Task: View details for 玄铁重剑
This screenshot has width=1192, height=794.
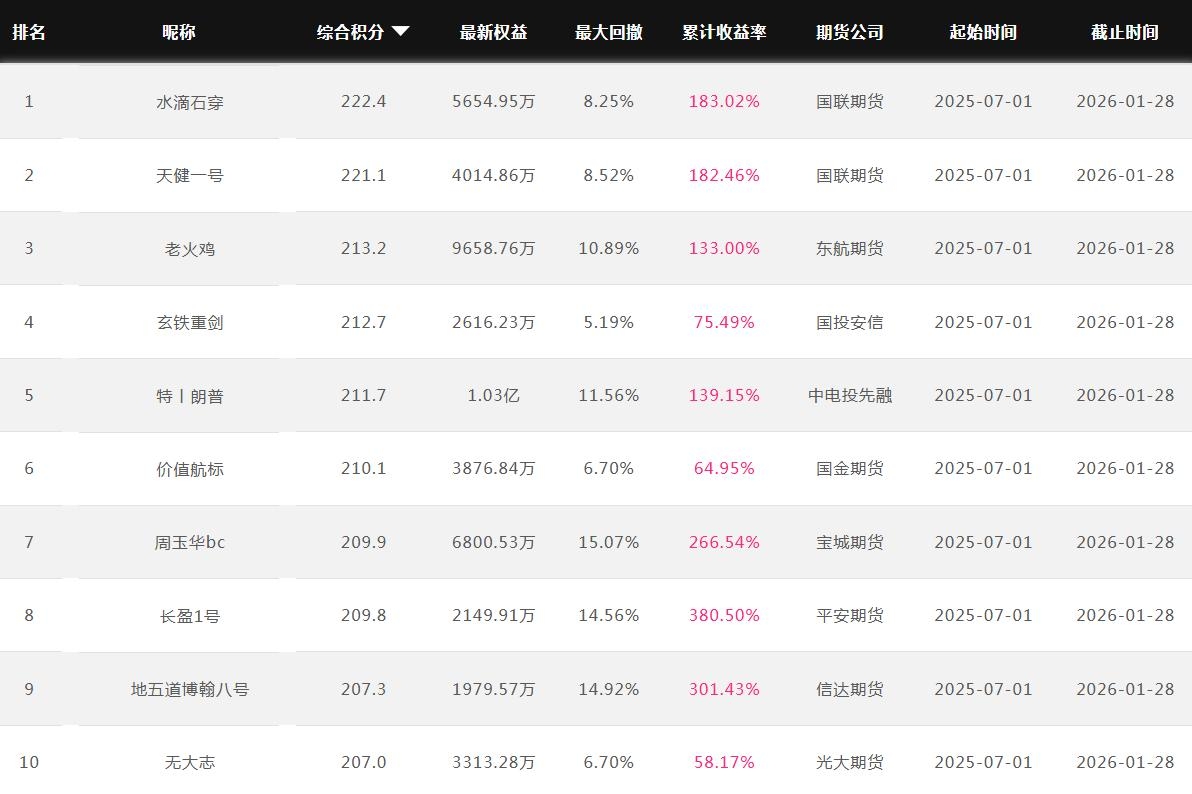Action: [x=189, y=323]
